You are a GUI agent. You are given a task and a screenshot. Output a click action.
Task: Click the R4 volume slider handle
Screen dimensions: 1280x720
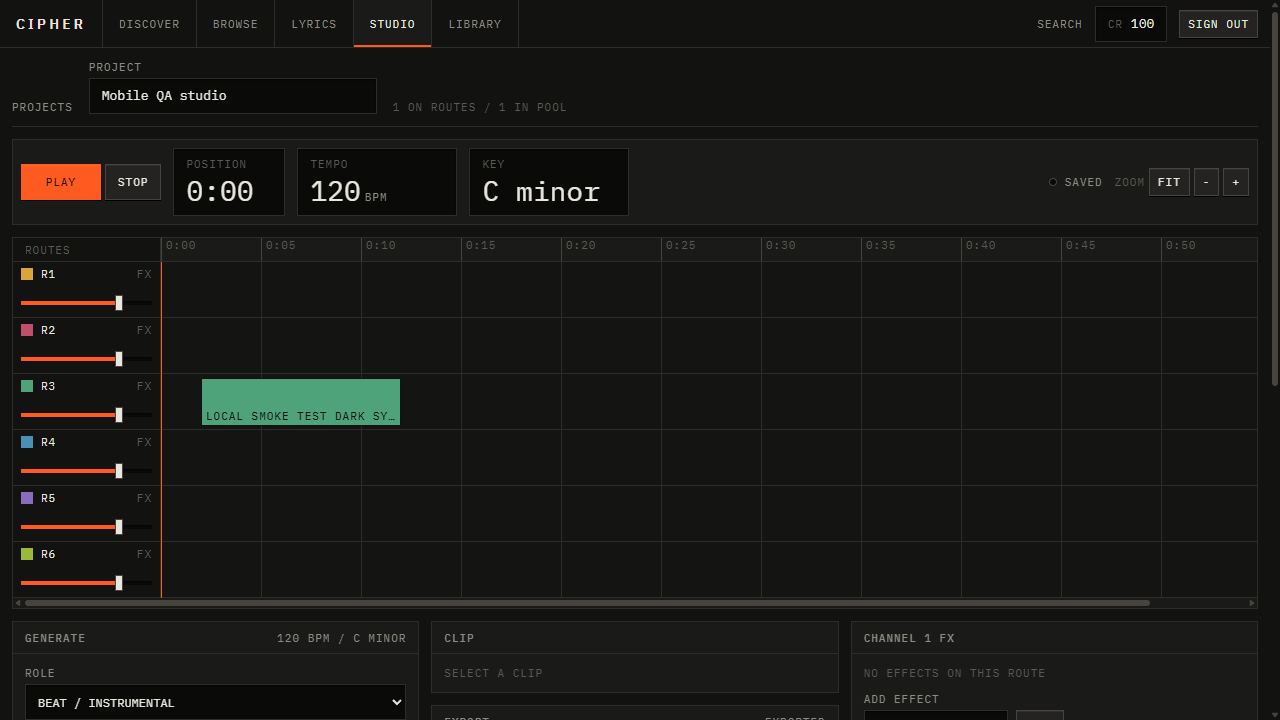(x=119, y=470)
